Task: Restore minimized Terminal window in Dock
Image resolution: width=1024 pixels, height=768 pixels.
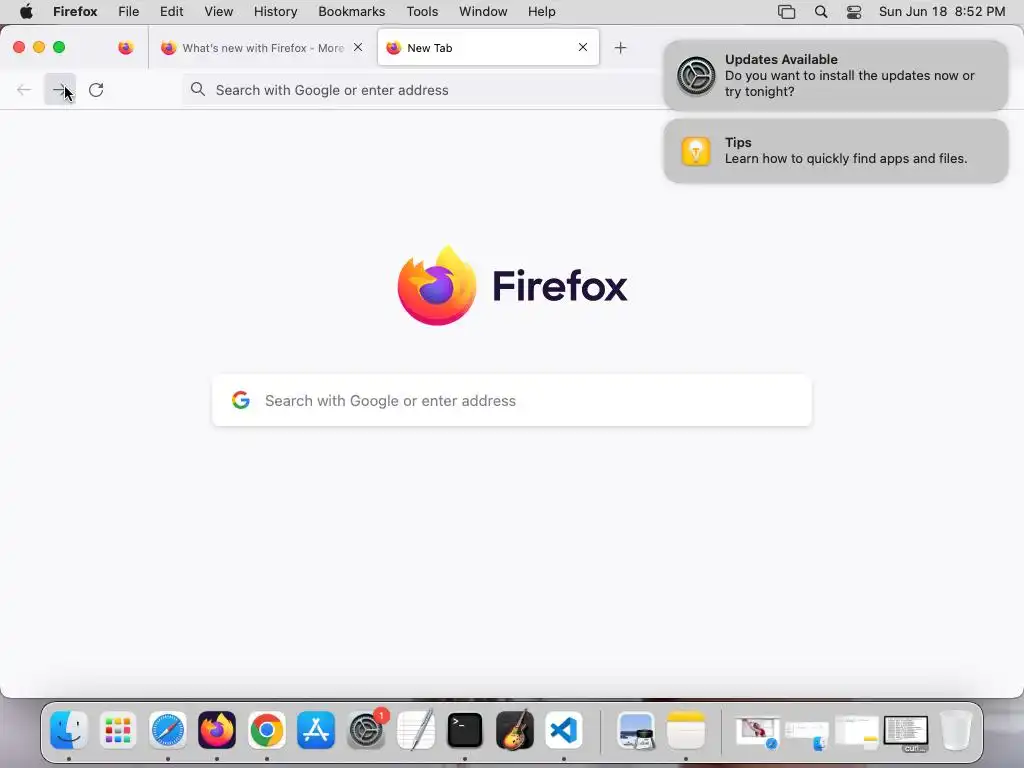Action: click(x=906, y=733)
